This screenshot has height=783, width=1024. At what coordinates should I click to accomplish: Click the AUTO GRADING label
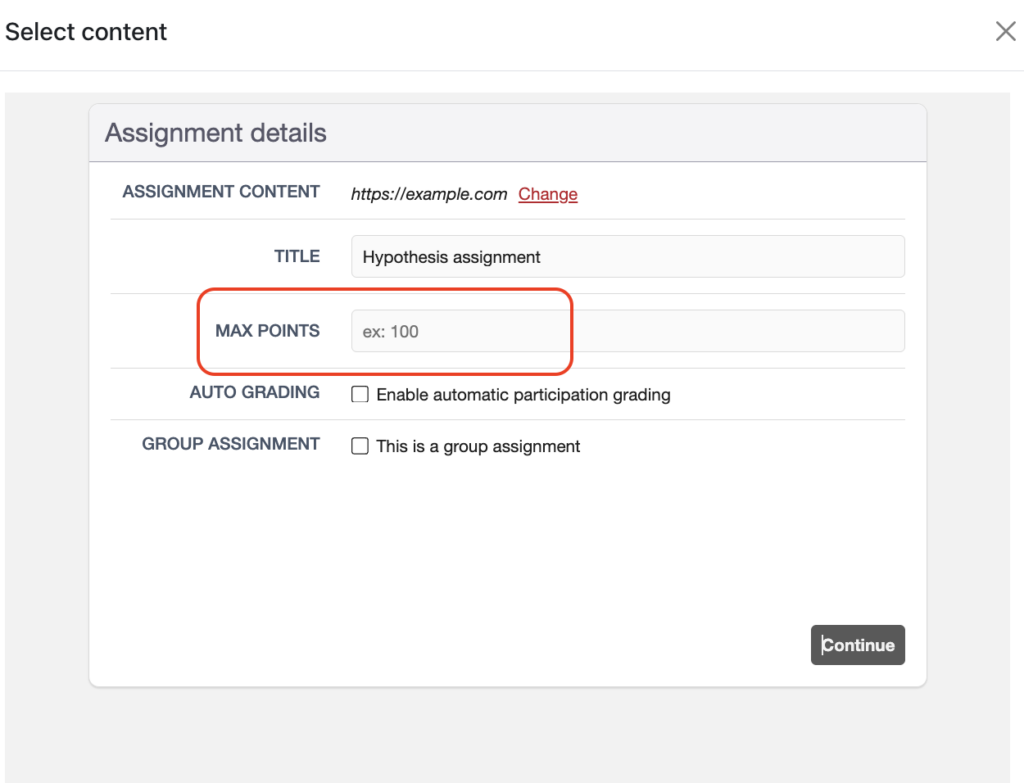[255, 392]
